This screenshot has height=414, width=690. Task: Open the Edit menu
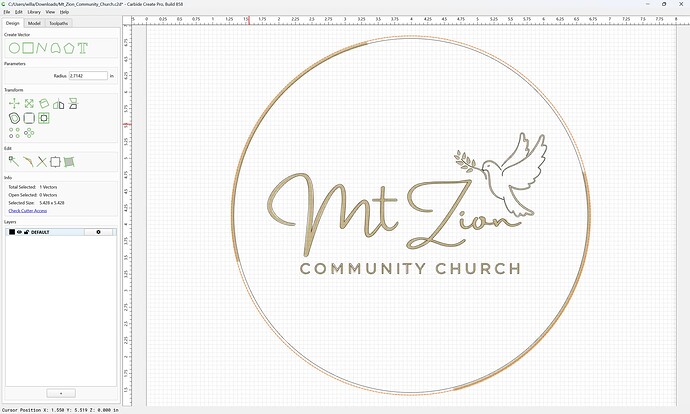18,12
